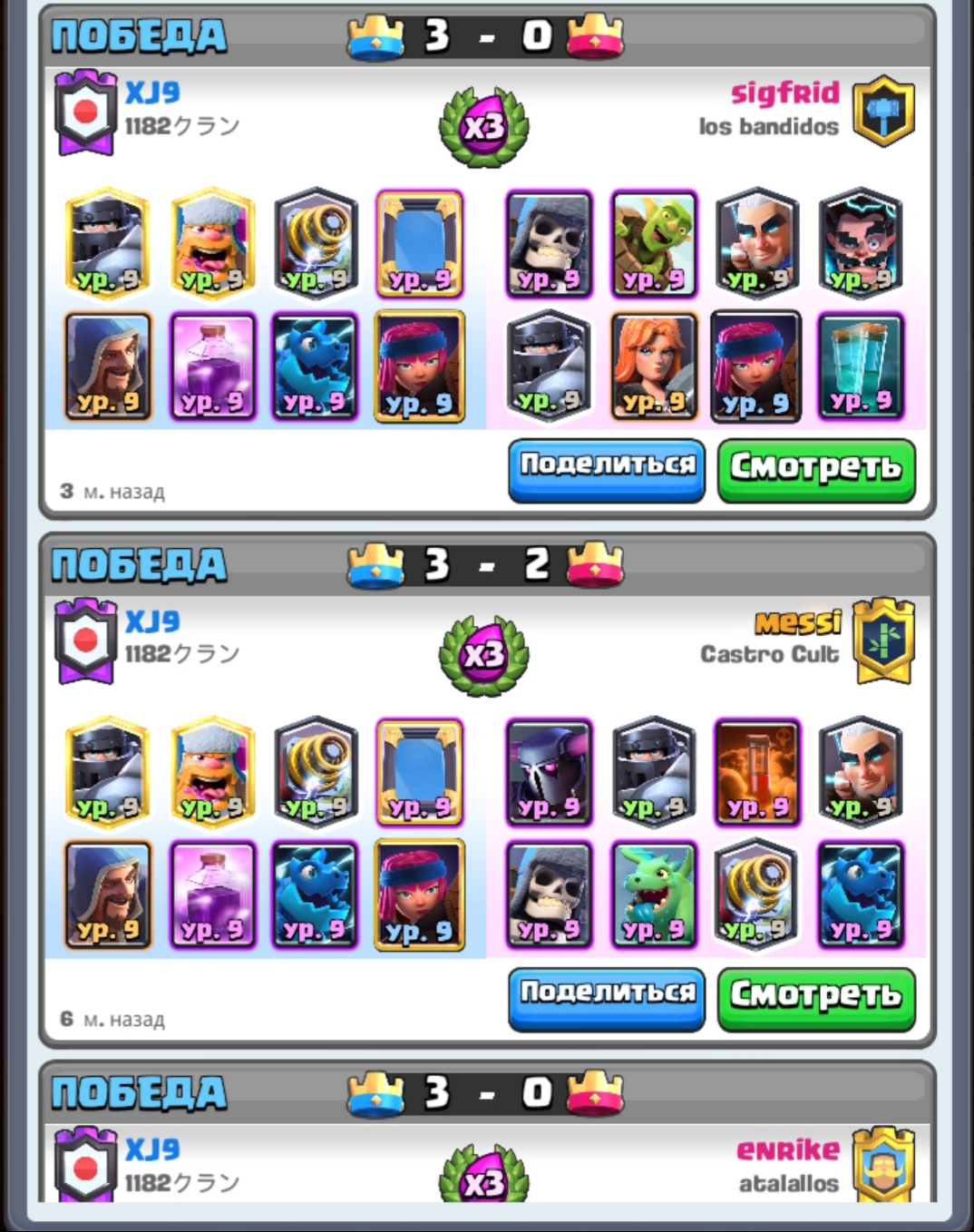Tap Поделиться in the first battle entry
Screen dimensions: 974x1232
pyautogui.click(x=607, y=470)
